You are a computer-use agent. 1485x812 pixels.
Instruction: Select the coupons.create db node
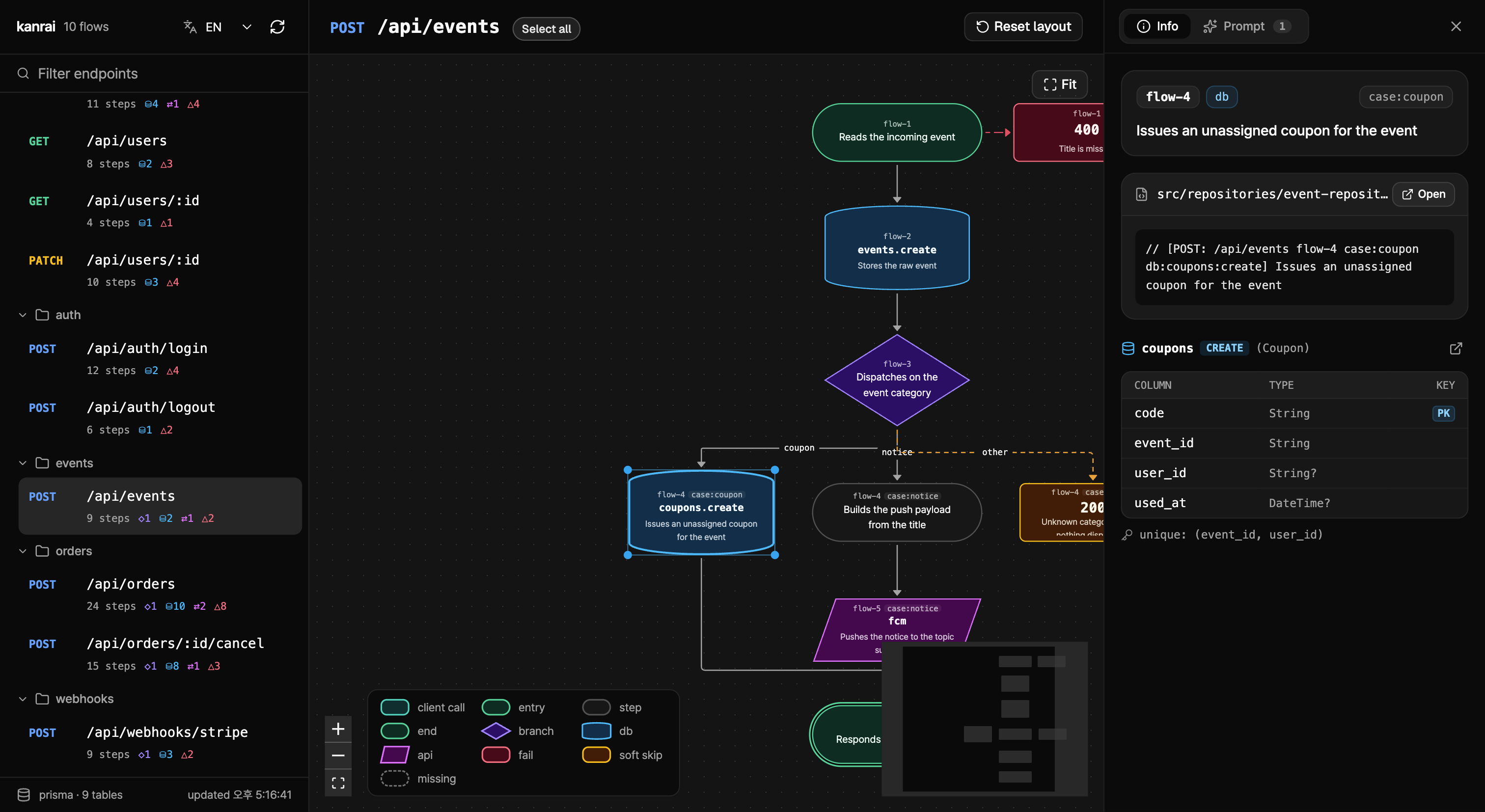[x=701, y=513]
